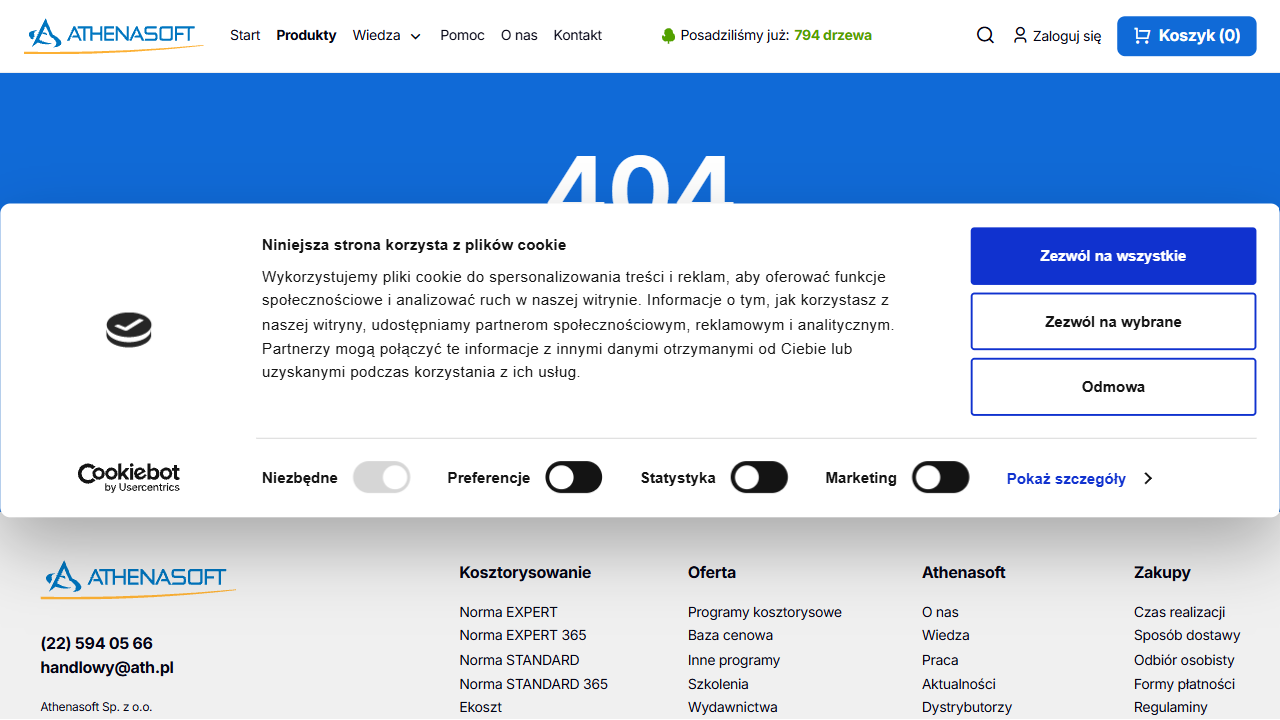Toggle the Niezbędne cookies switch
Image resolution: width=1280 pixels, height=720 pixels.
click(x=382, y=478)
